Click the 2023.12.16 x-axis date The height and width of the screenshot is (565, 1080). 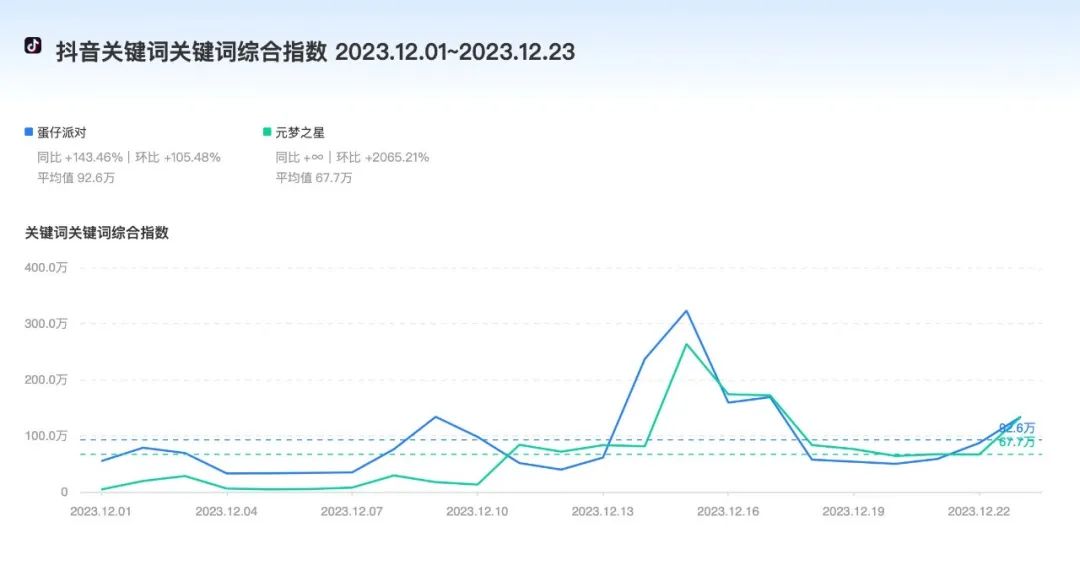pos(728,511)
